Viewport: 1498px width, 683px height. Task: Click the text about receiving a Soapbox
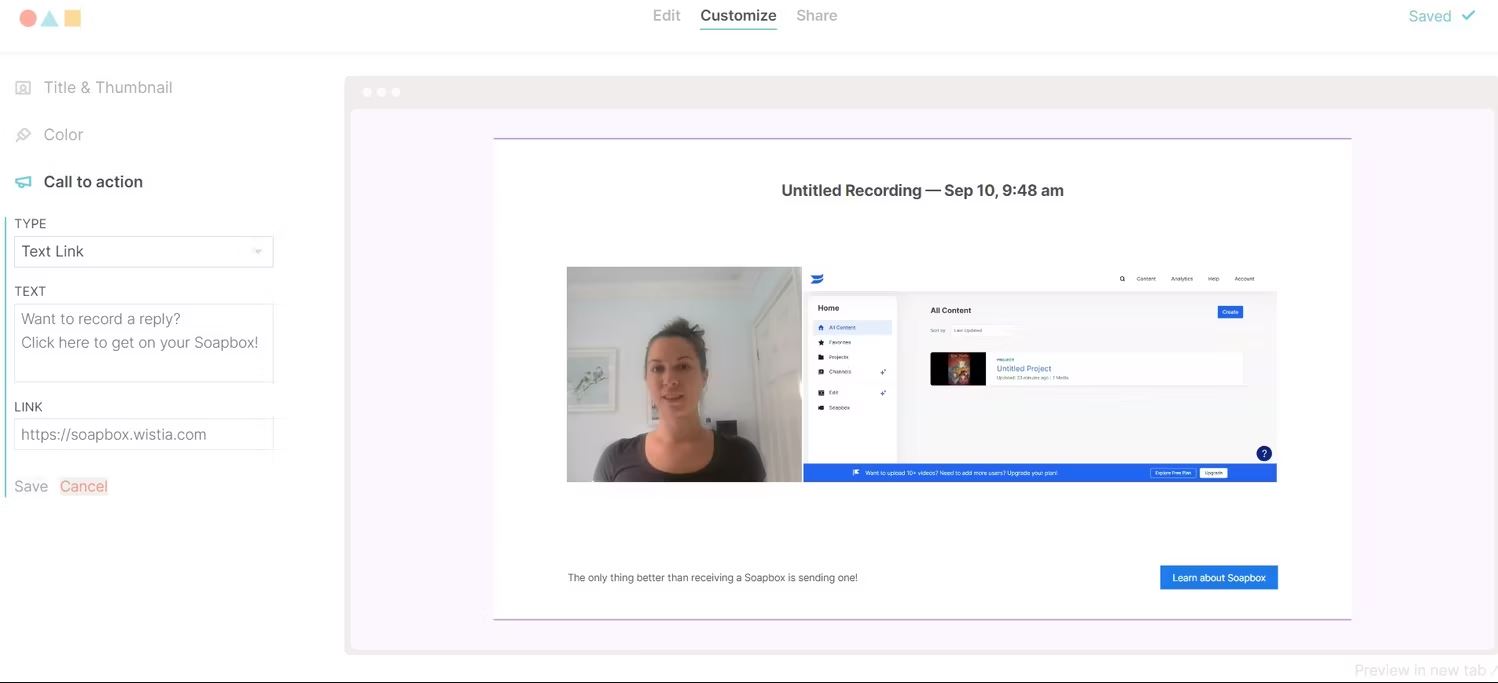[x=712, y=577]
